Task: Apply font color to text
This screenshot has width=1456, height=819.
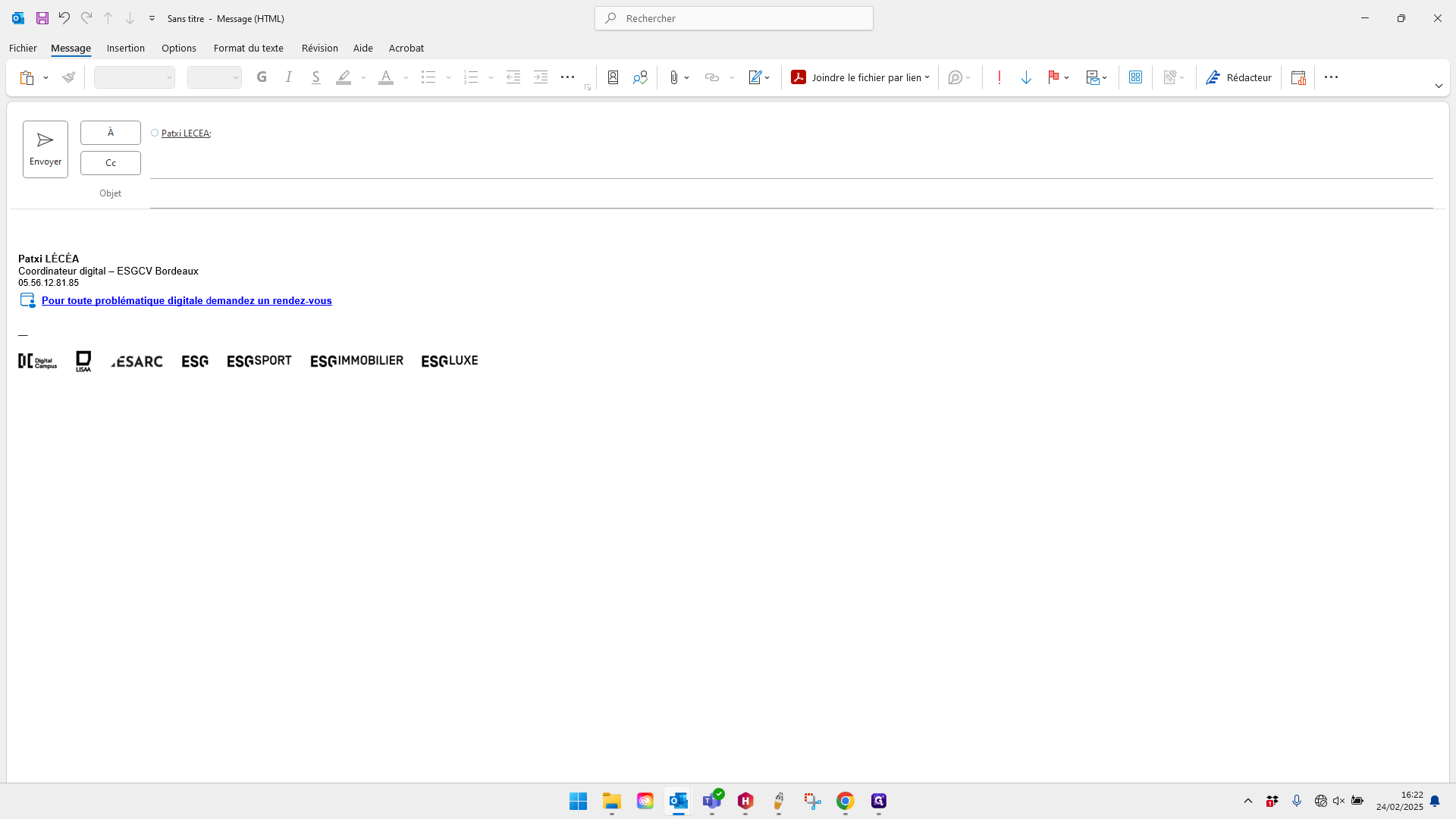Action: point(386,77)
